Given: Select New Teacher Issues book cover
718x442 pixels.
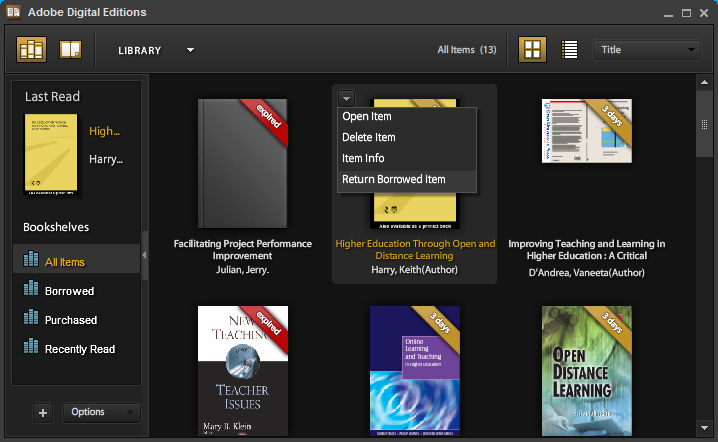Looking at the screenshot, I should (243, 371).
